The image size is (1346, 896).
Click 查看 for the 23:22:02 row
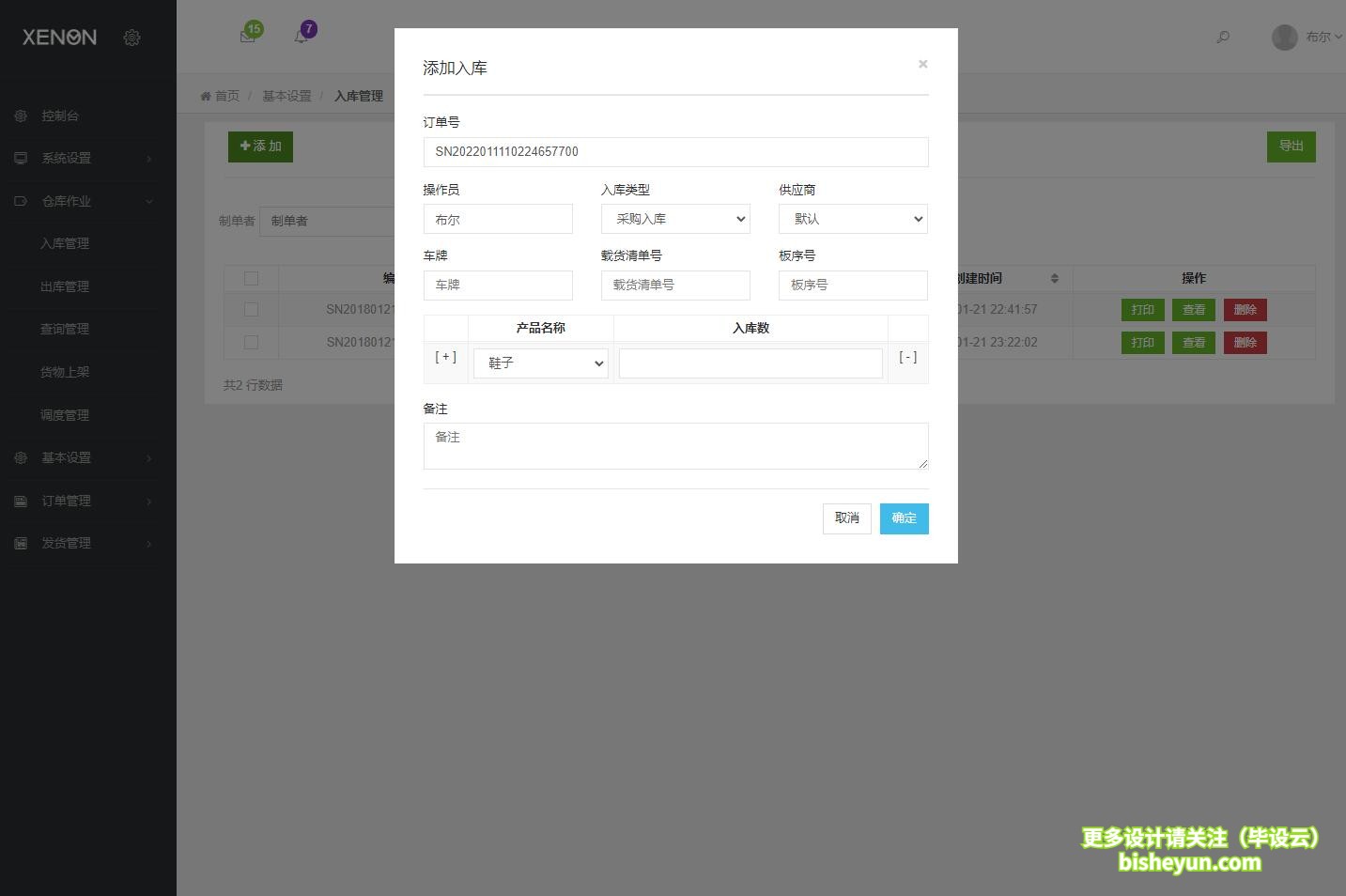click(1194, 343)
